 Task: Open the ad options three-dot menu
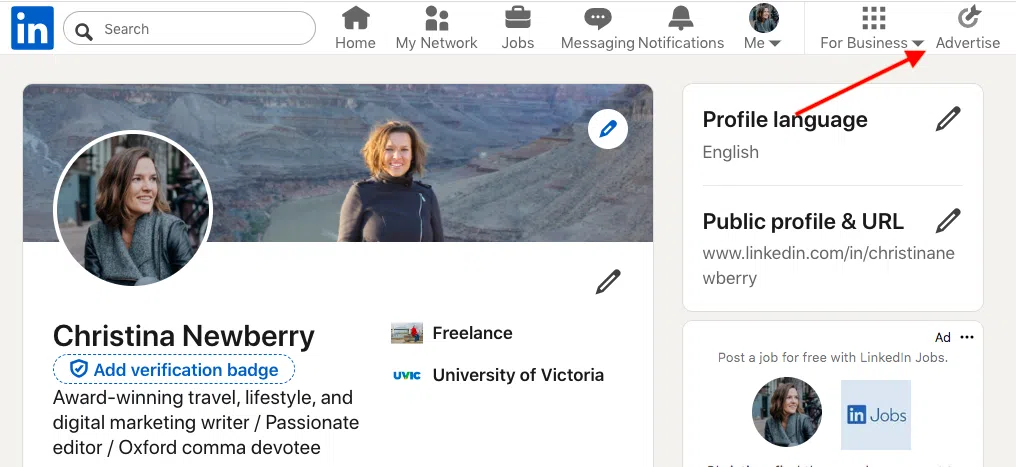click(966, 337)
